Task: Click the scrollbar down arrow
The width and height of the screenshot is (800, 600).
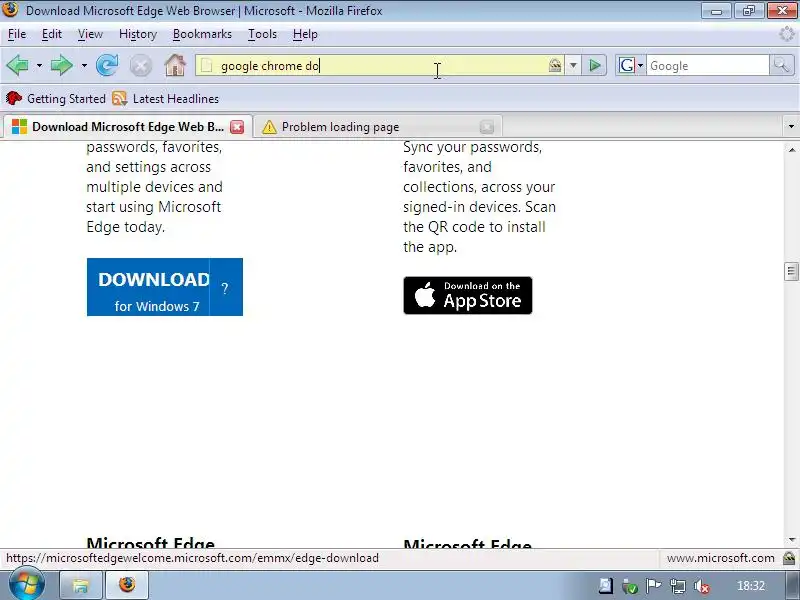Action: click(x=791, y=540)
